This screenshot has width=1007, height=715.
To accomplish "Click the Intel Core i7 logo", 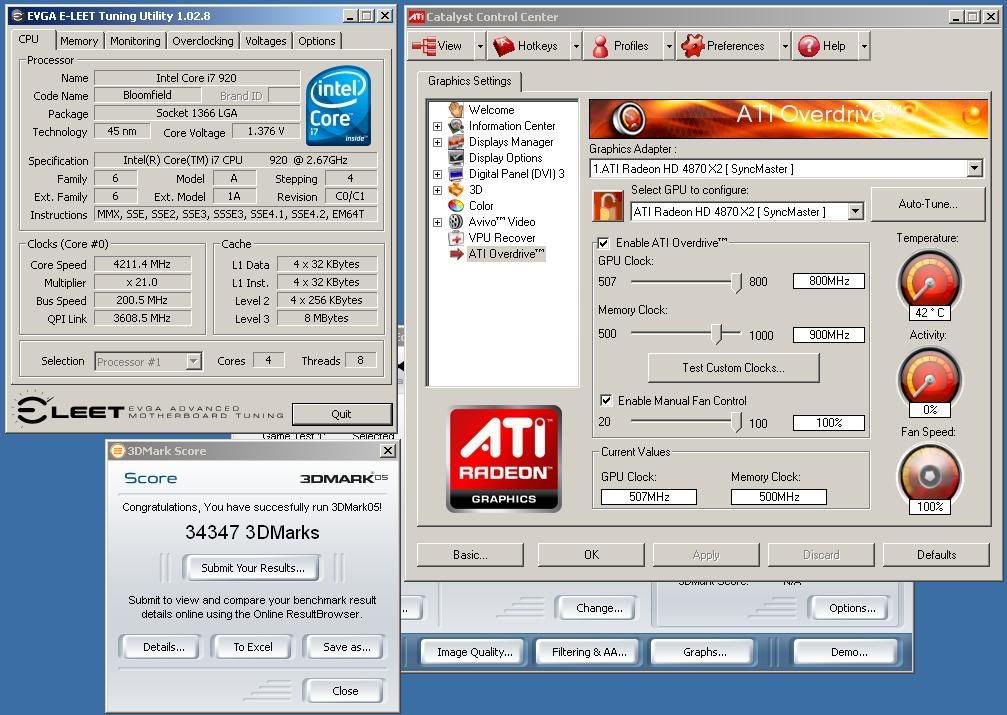I will point(338,105).
